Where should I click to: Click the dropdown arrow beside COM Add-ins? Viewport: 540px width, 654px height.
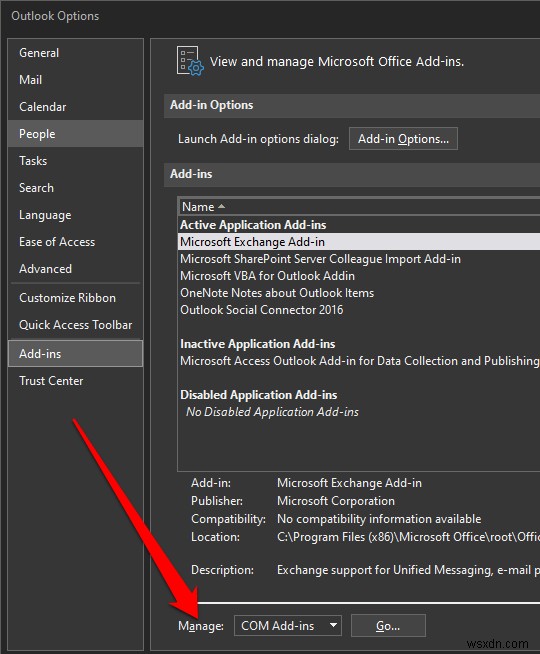coord(333,625)
